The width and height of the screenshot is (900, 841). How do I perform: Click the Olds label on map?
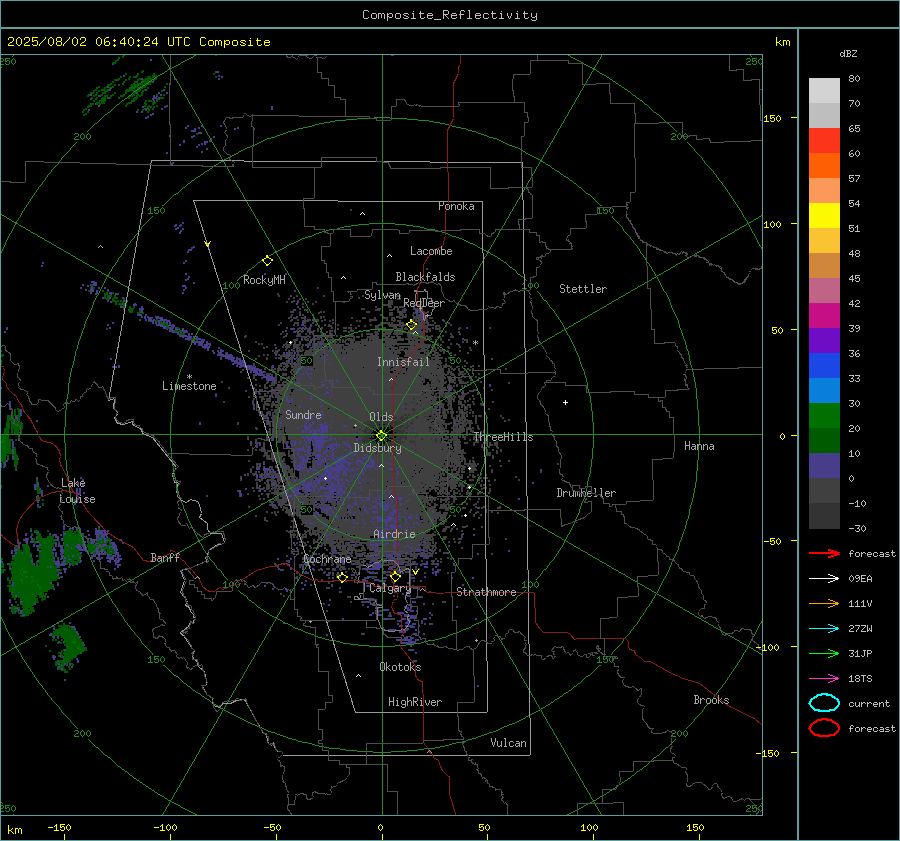(381, 417)
